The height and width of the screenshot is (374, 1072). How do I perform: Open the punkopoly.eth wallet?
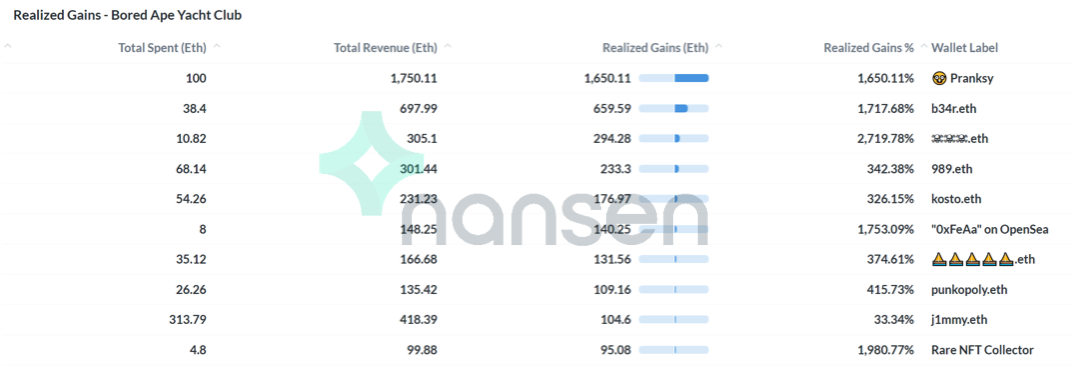tap(969, 290)
